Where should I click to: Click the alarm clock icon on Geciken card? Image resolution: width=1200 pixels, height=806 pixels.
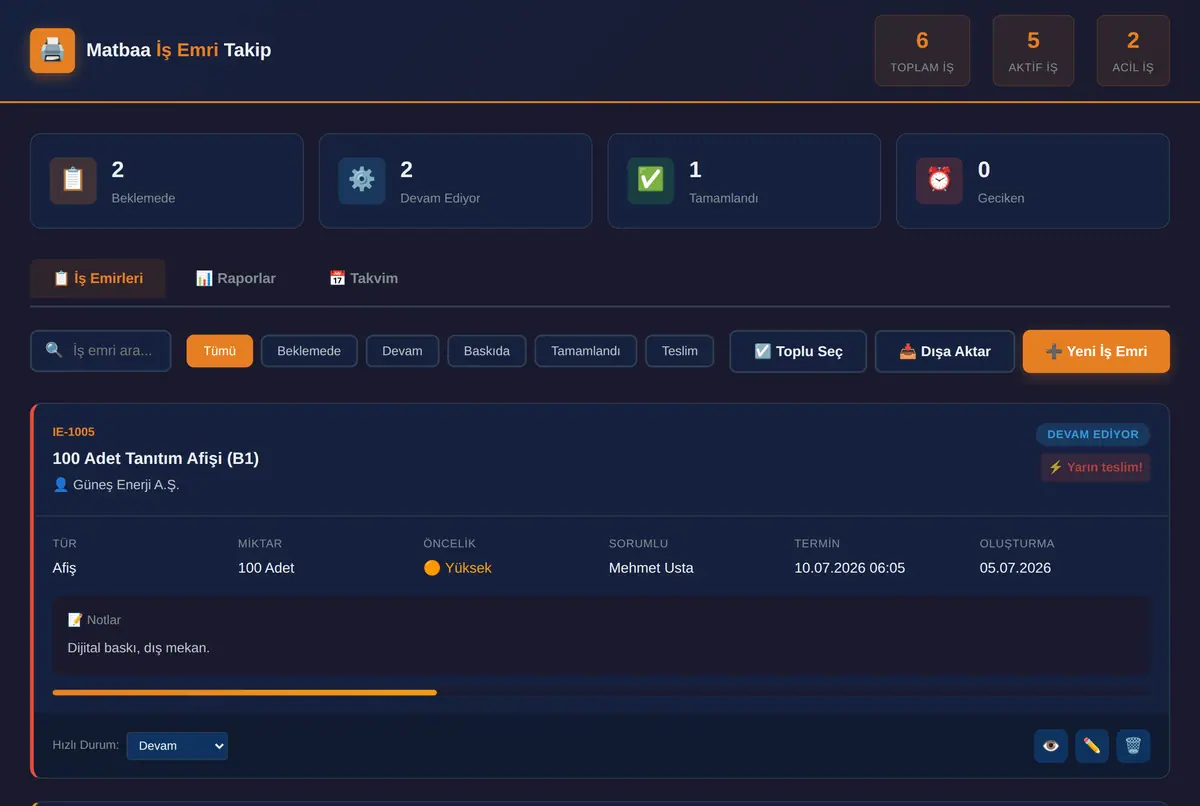pyautogui.click(x=939, y=180)
